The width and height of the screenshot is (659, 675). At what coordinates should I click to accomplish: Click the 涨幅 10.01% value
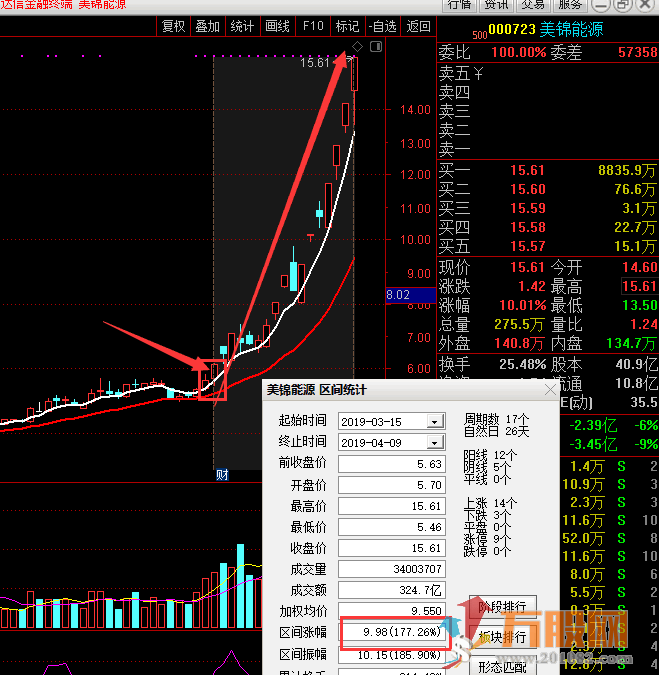(x=523, y=305)
